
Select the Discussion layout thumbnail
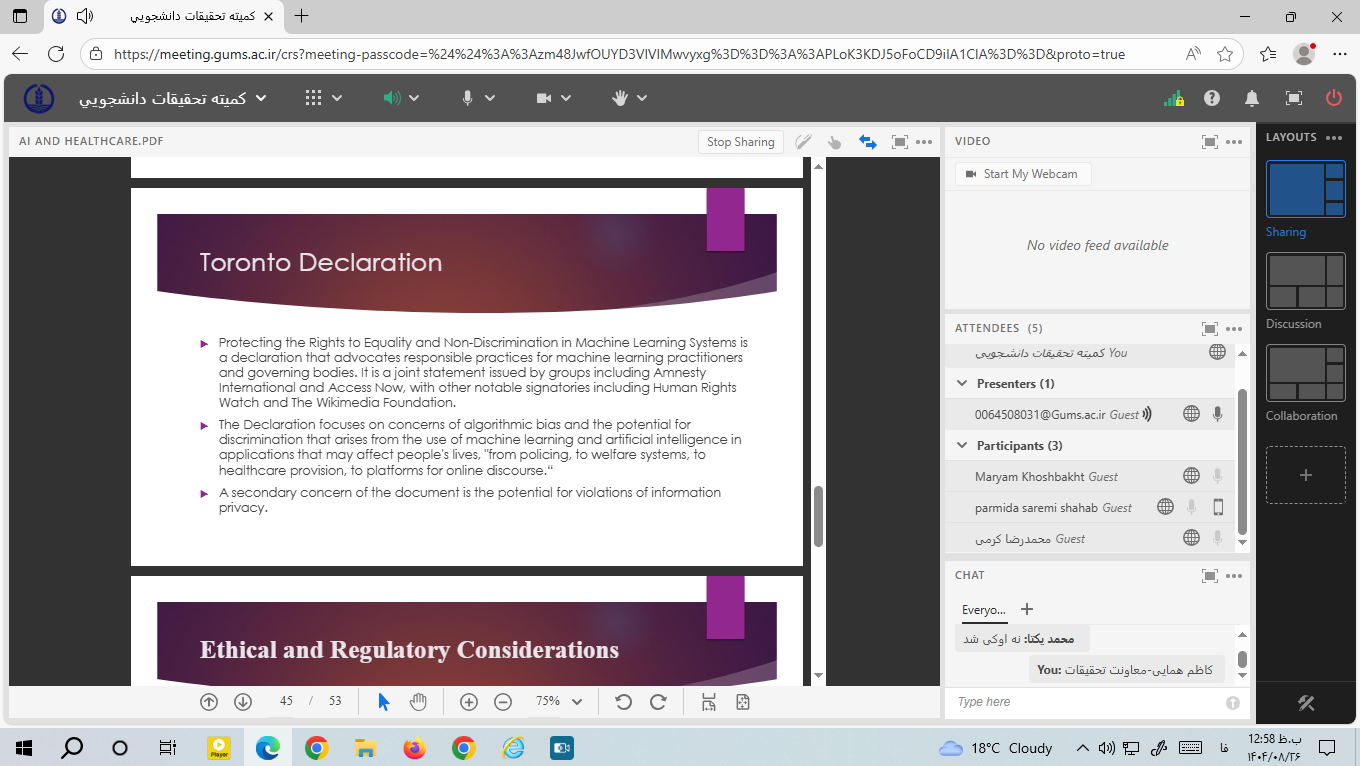(x=1305, y=283)
